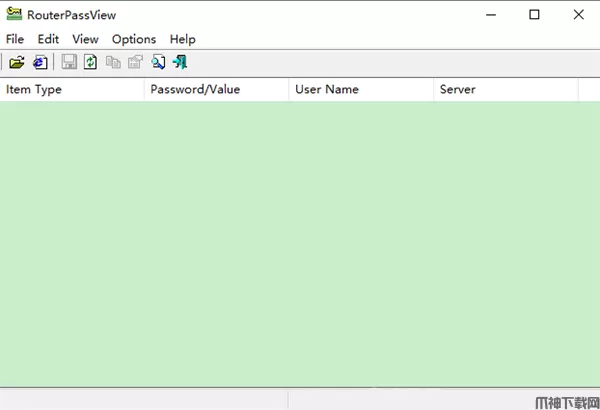The height and width of the screenshot is (410, 600).
Task: Open the Edit menu
Action: (48, 39)
